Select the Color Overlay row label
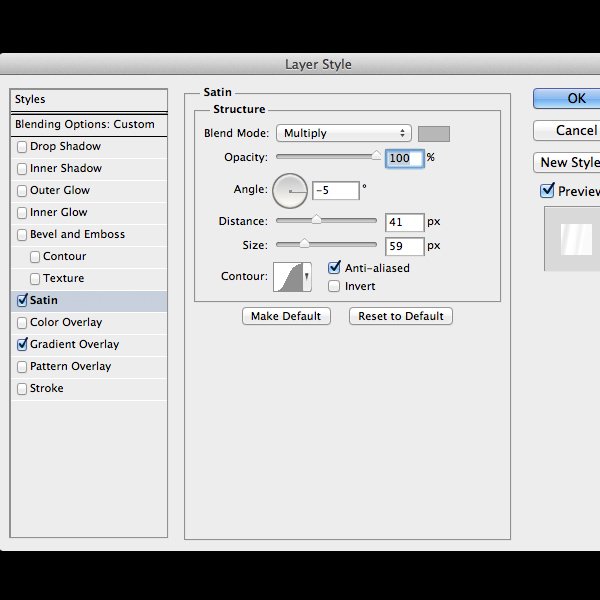The height and width of the screenshot is (600, 600). tap(66, 322)
